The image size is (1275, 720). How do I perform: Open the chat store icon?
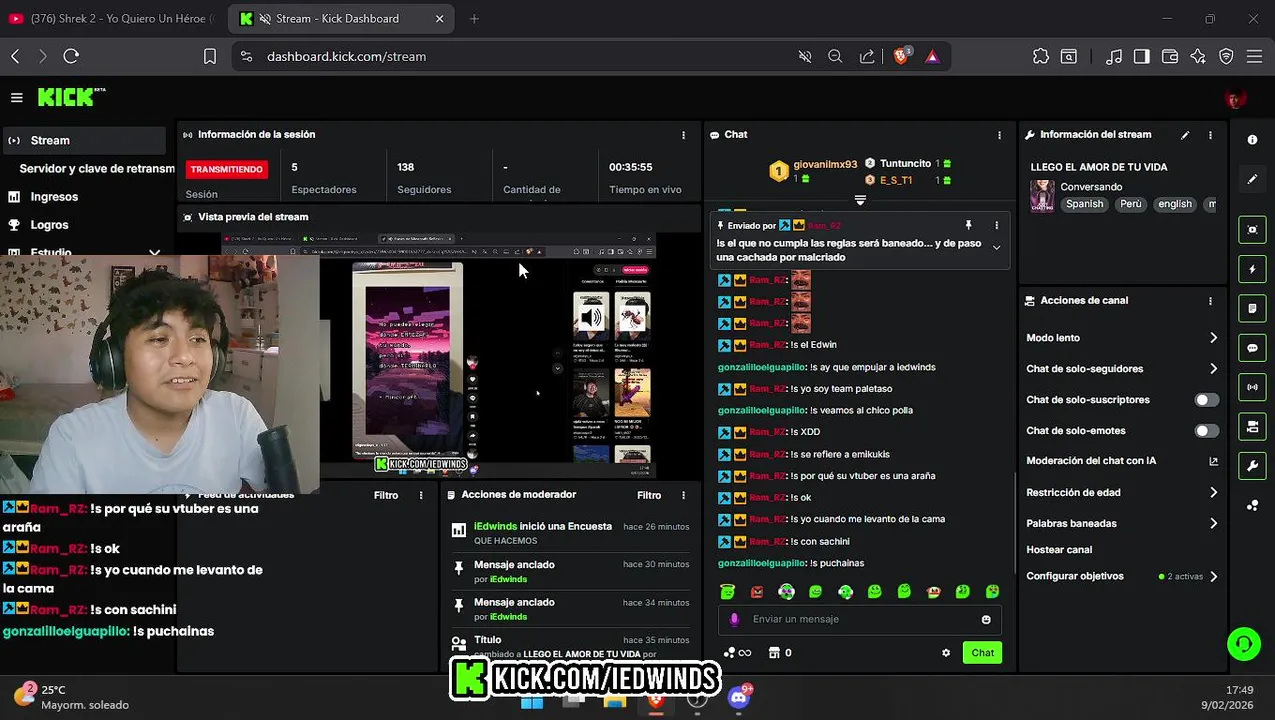[x=774, y=653]
